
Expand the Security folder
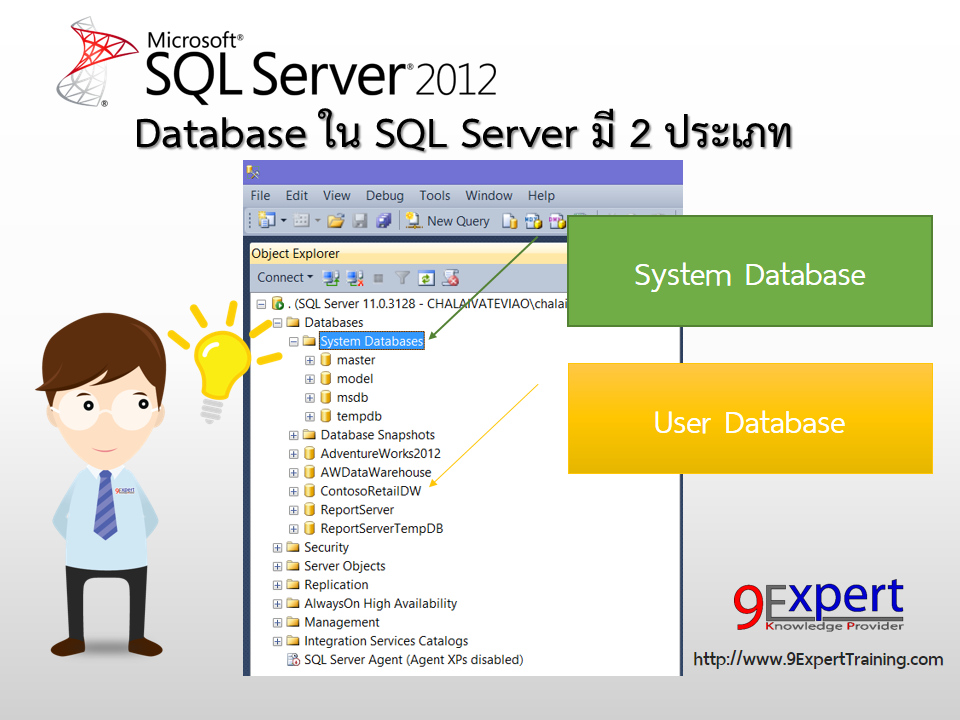(x=277, y=547)
